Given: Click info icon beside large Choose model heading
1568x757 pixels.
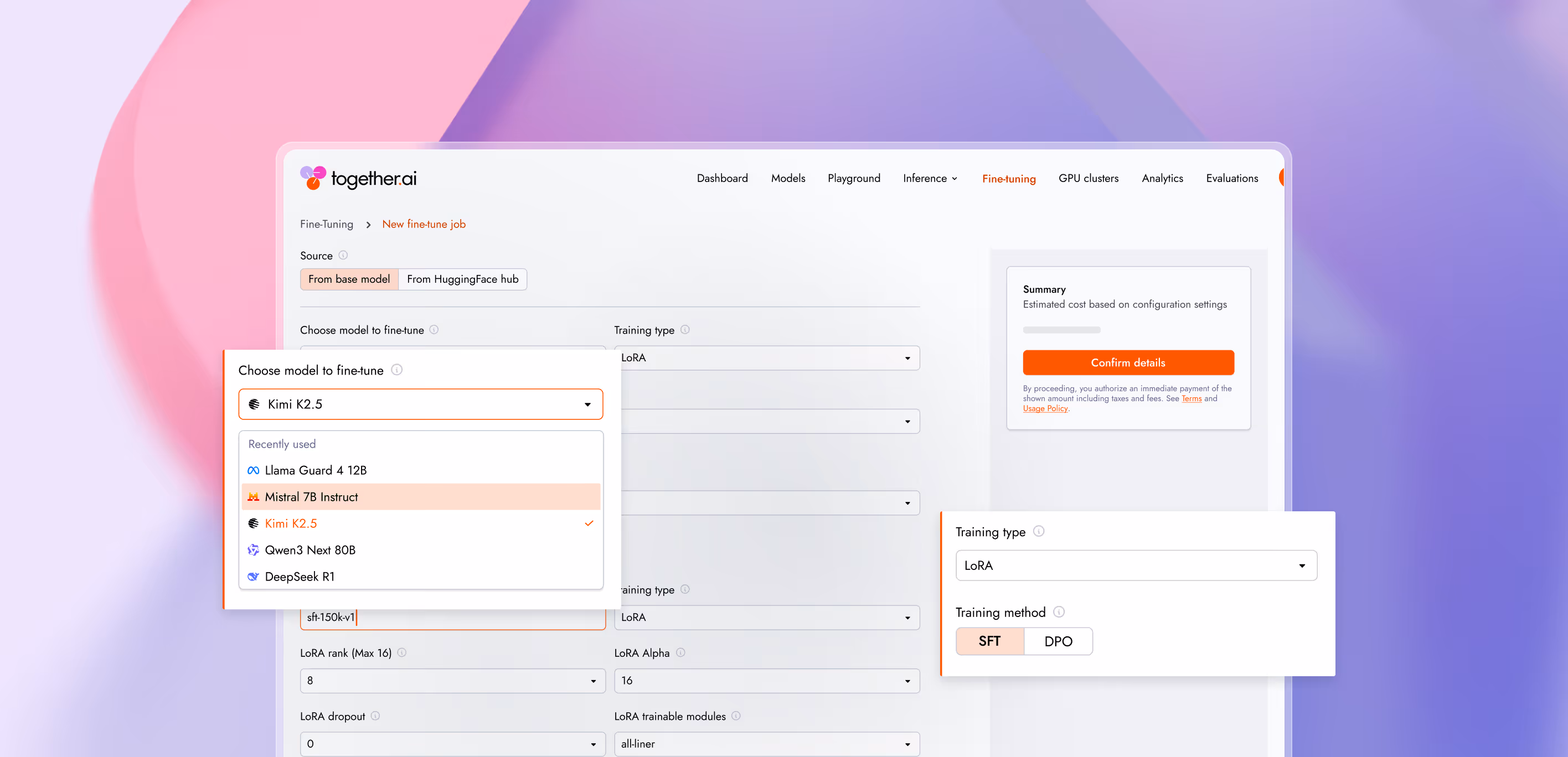Looking at the screenshot, I should pos(396,370).
